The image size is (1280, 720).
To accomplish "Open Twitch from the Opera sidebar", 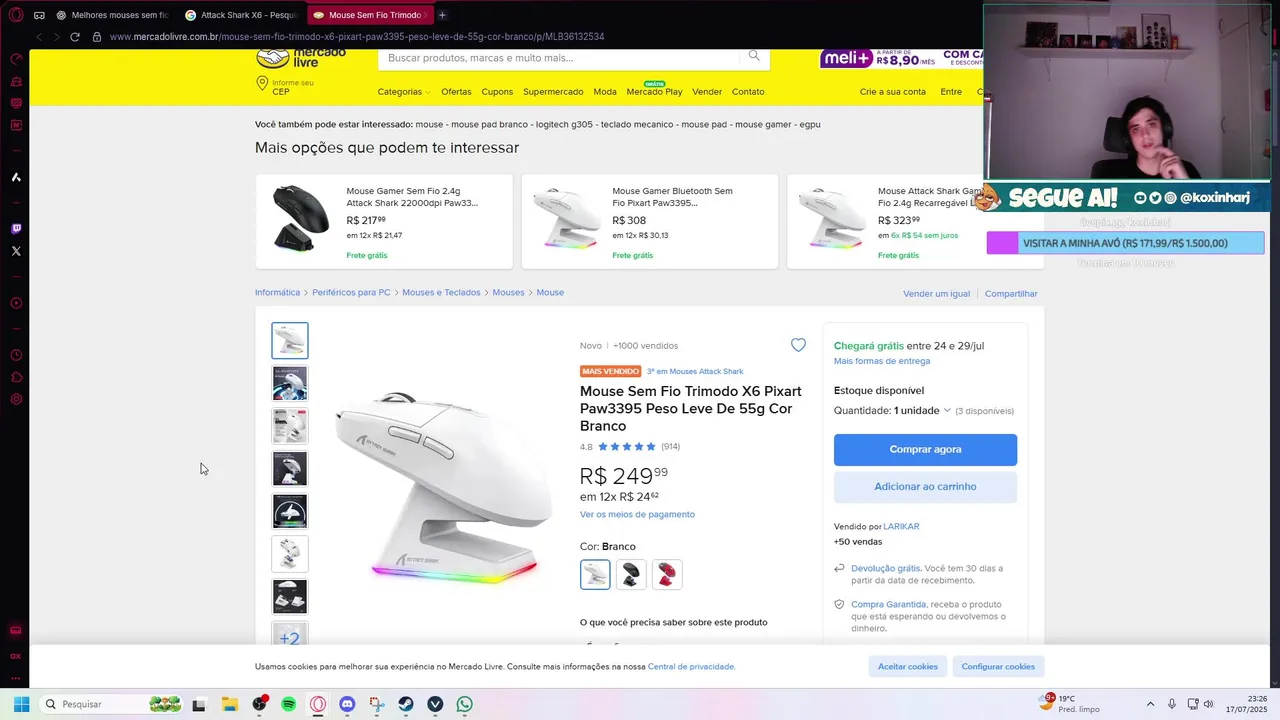I will 16,229.
